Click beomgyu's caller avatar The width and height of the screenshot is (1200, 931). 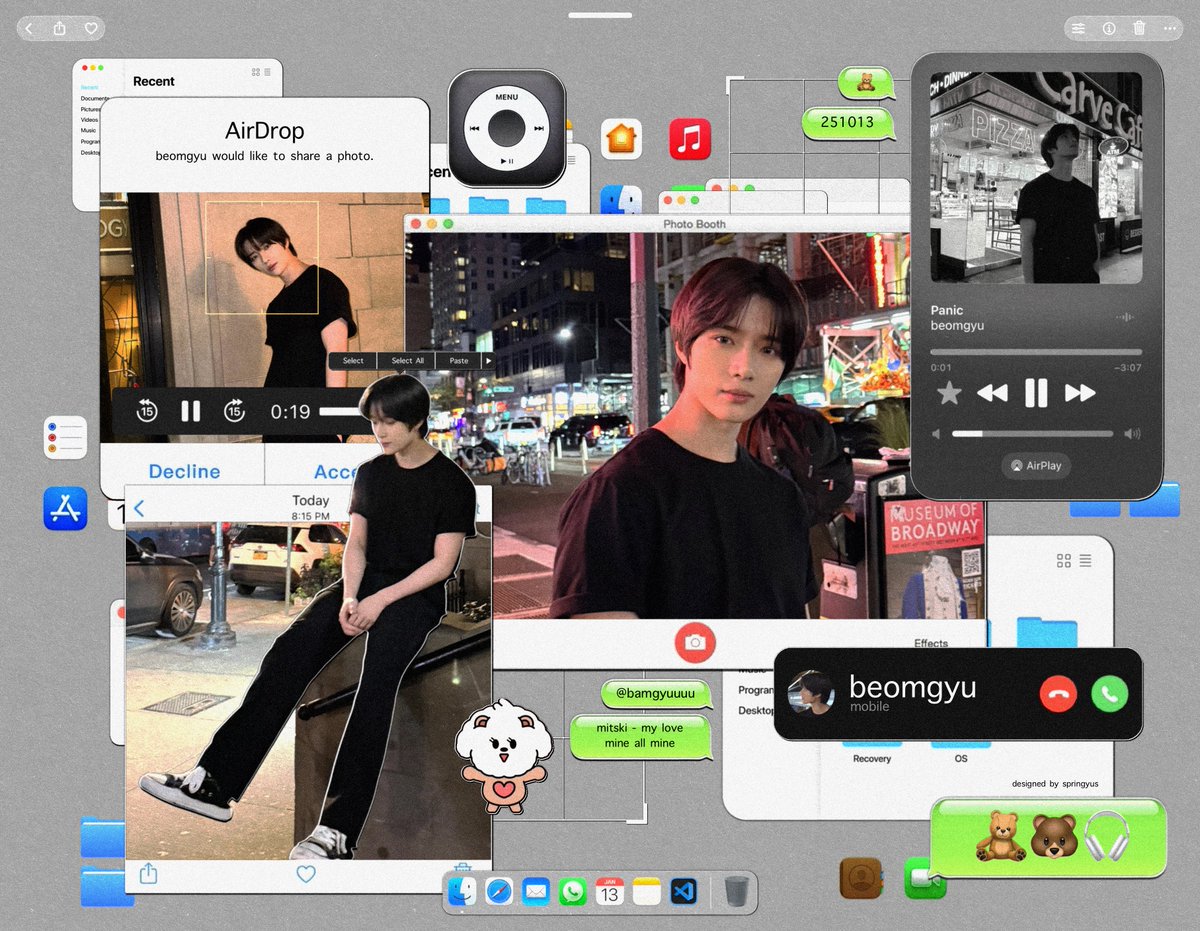click(x=811, y=693)
